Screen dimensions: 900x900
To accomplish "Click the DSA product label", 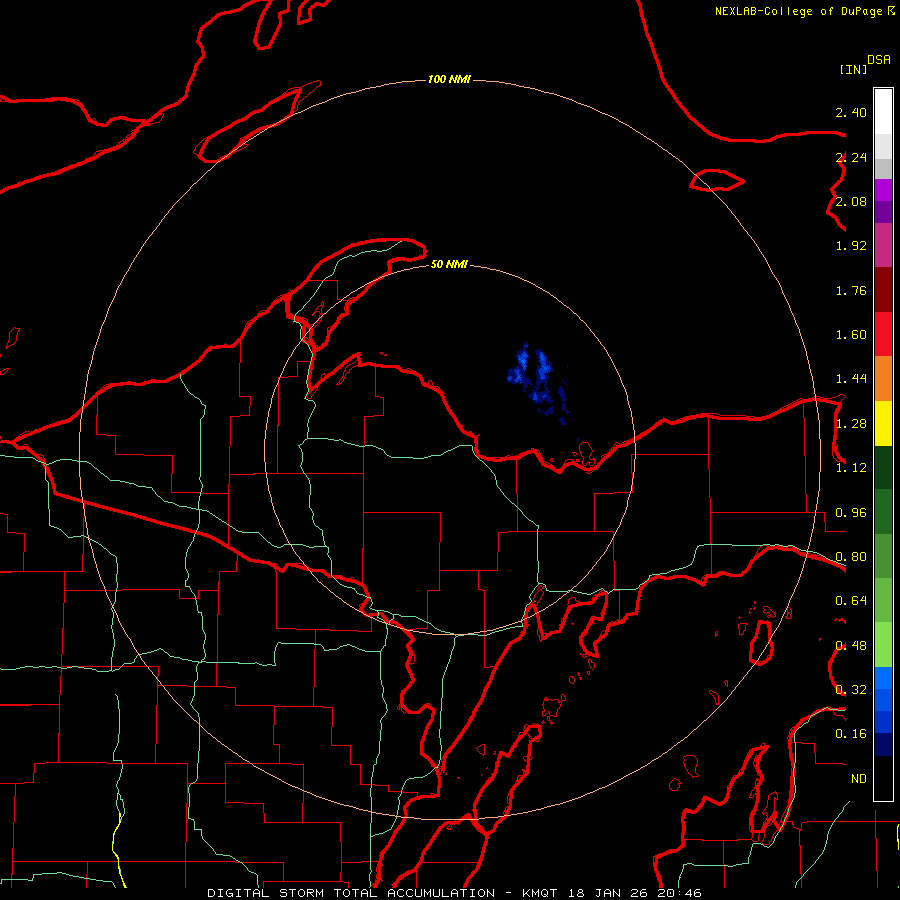I will click(879, 59).
